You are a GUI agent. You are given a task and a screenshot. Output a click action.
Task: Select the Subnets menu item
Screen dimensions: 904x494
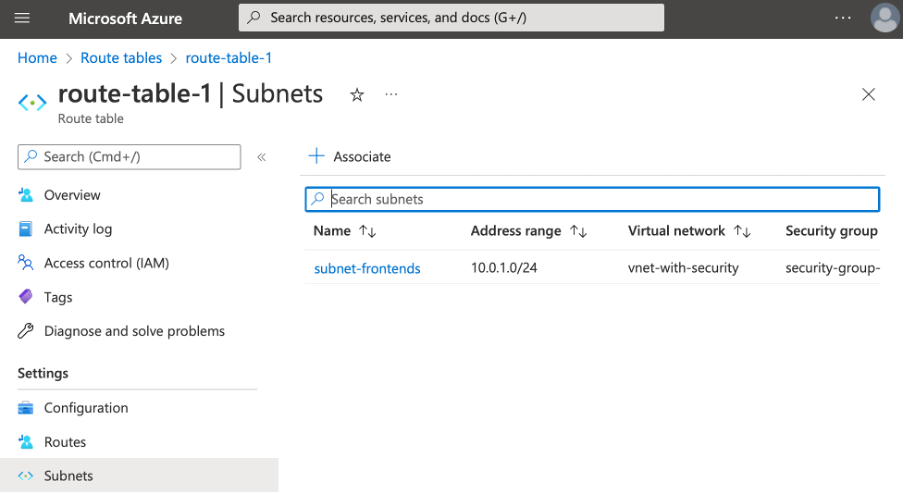tap(139, 476)
